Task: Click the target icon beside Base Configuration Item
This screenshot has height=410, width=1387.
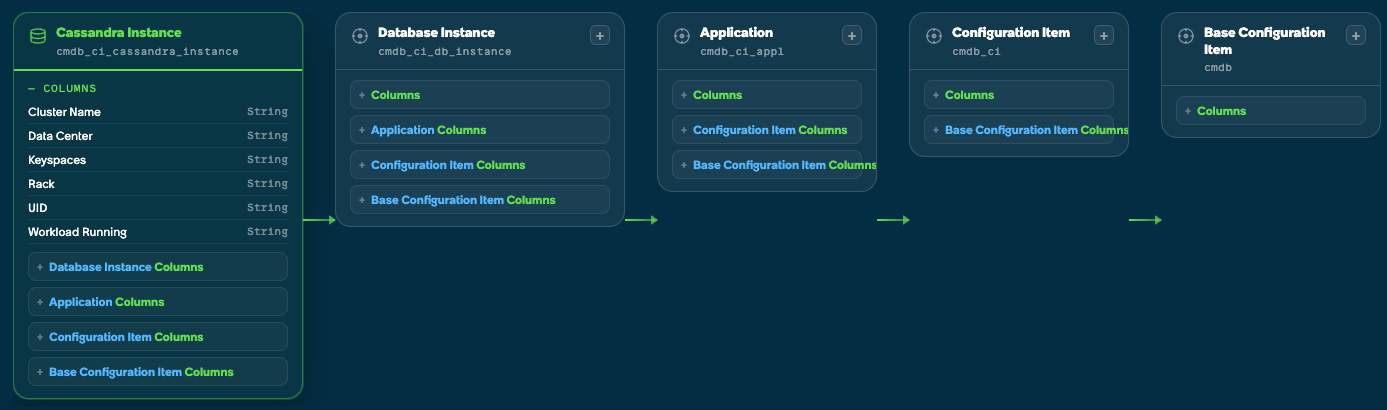Action: 1186,36
